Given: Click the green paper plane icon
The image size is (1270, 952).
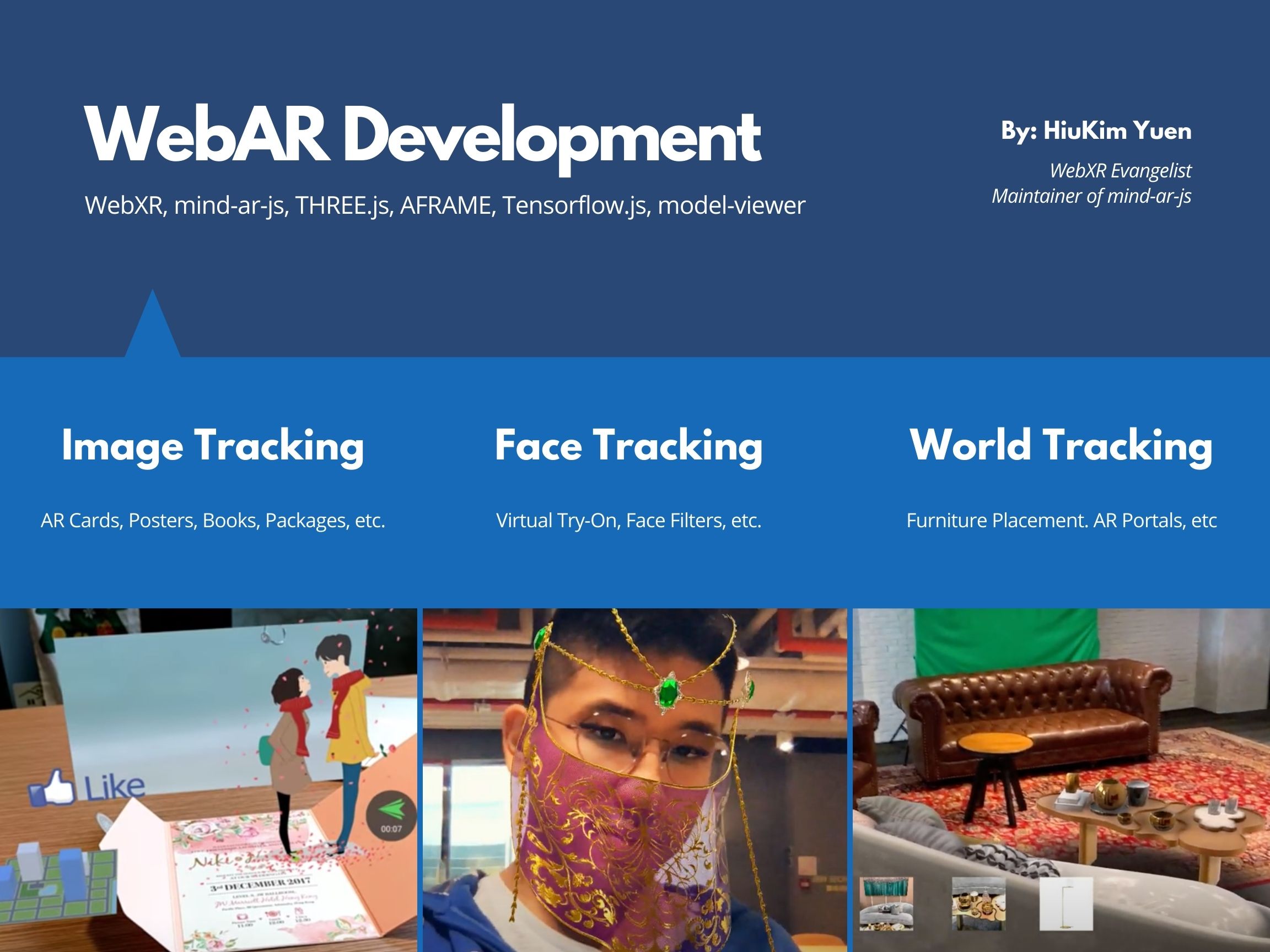Looking at the screenshot, I should point(391,810).
